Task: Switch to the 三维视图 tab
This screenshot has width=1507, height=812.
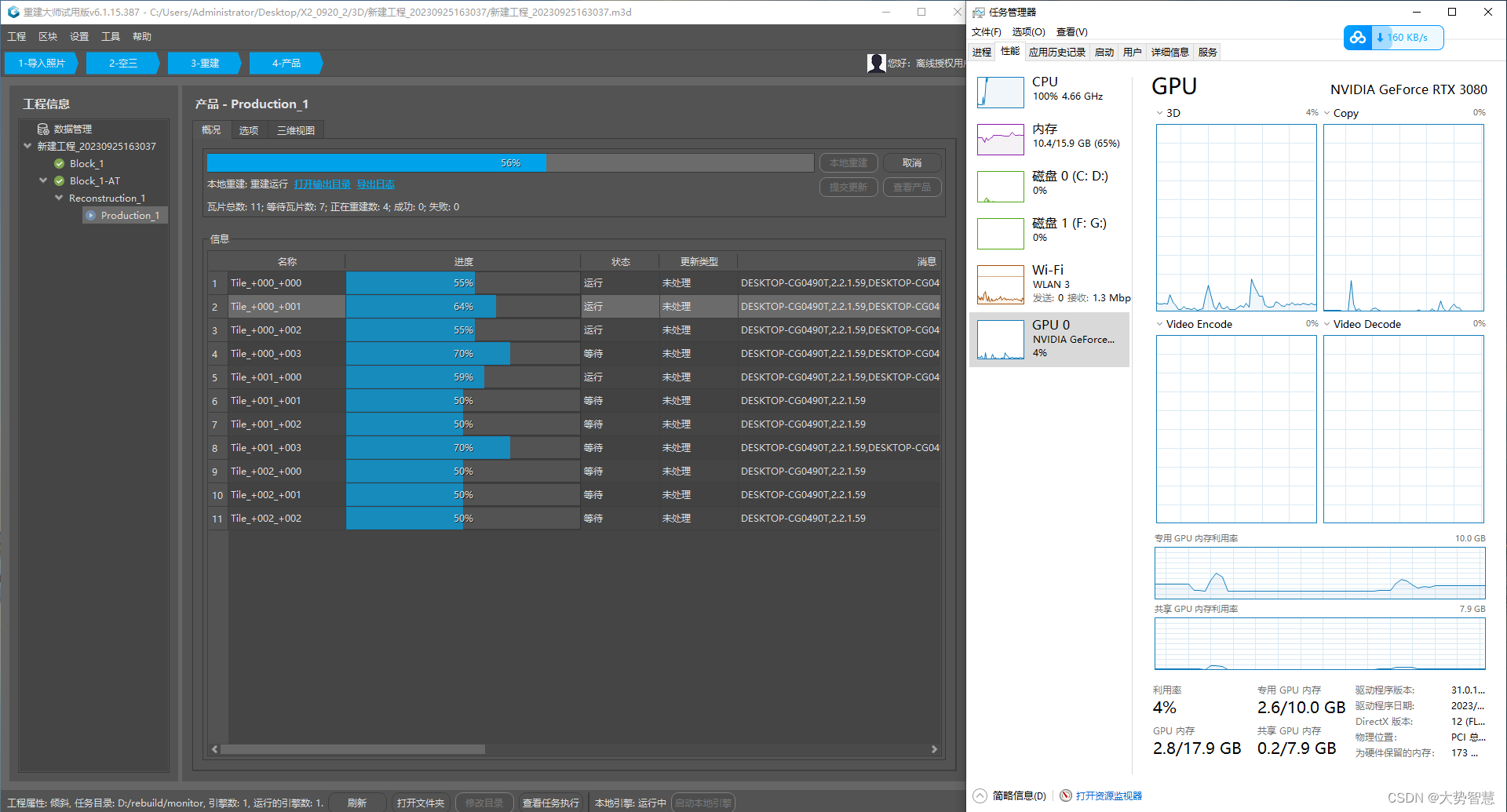Action: 296,130
